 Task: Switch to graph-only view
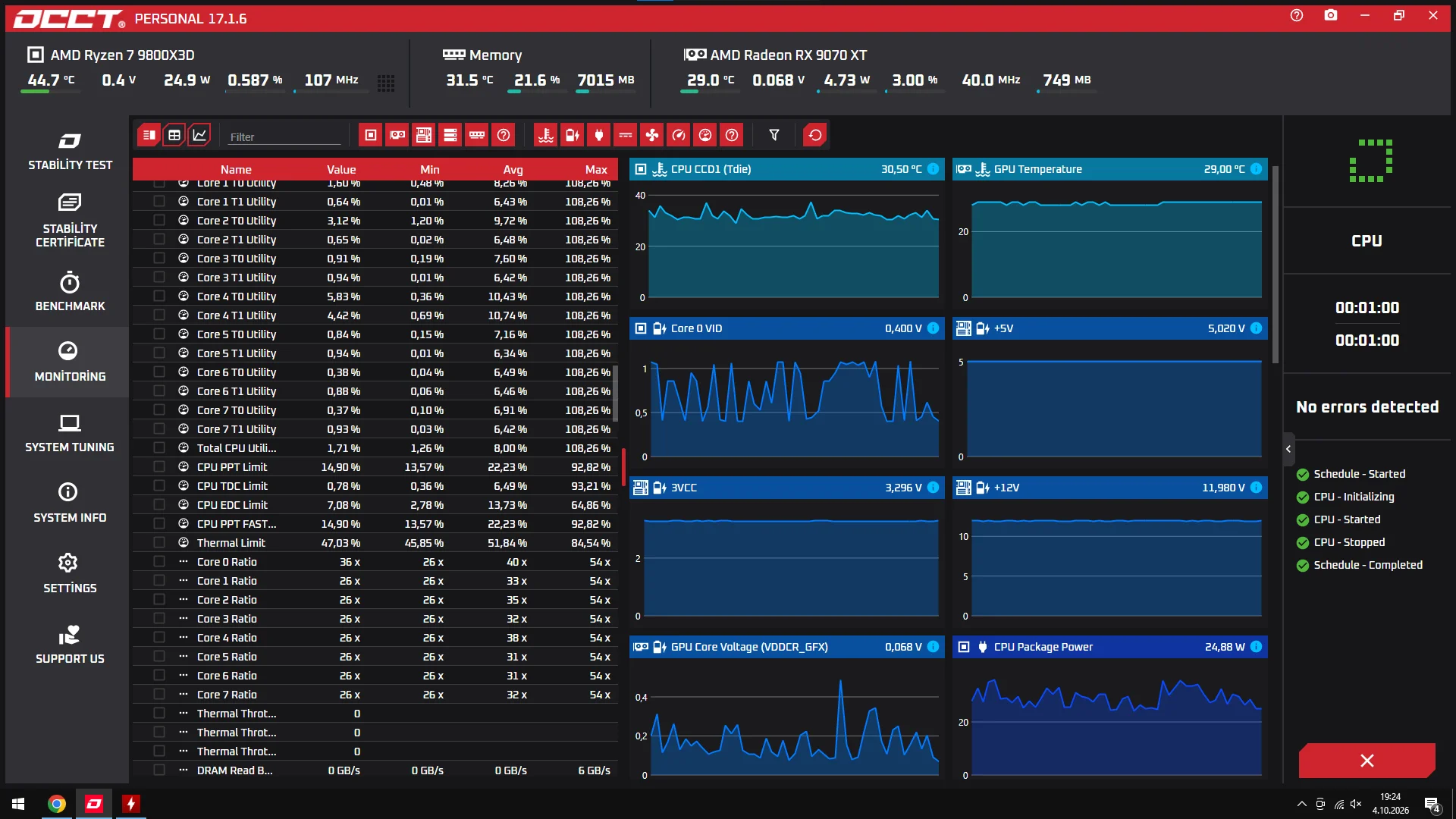(x=199, y=135)
